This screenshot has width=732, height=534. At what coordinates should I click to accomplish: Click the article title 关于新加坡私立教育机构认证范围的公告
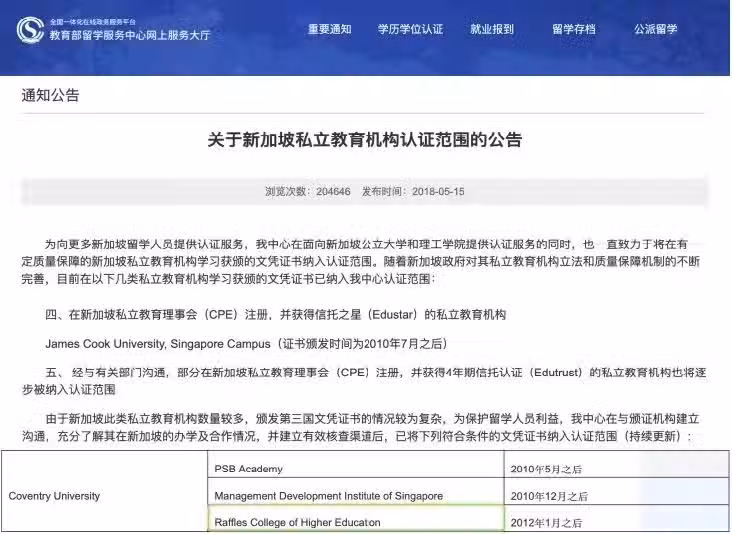point(365,140)
